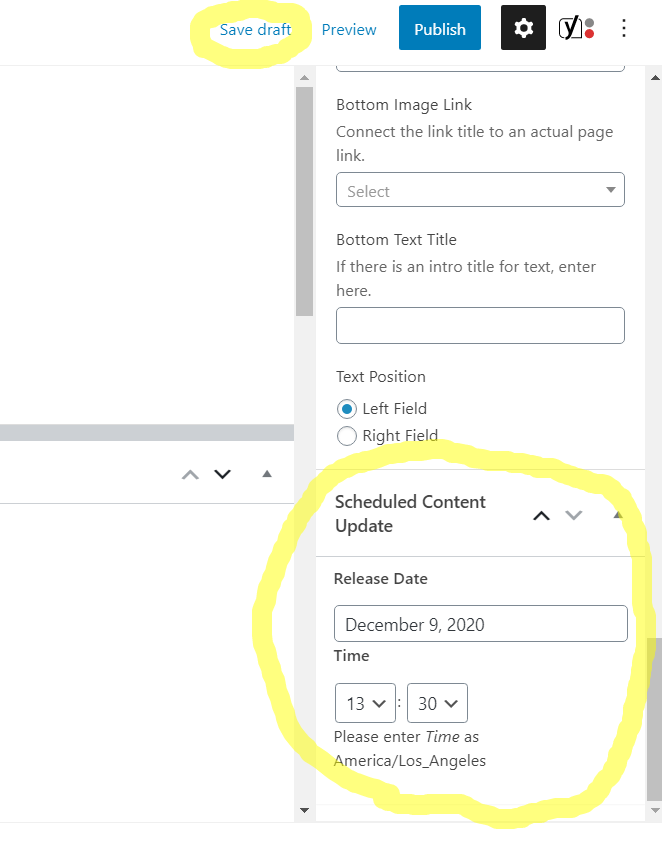Collapse the Scheduled Content Update panel
The height and width of the screenshot is (844, 662).
coord(617,515)
